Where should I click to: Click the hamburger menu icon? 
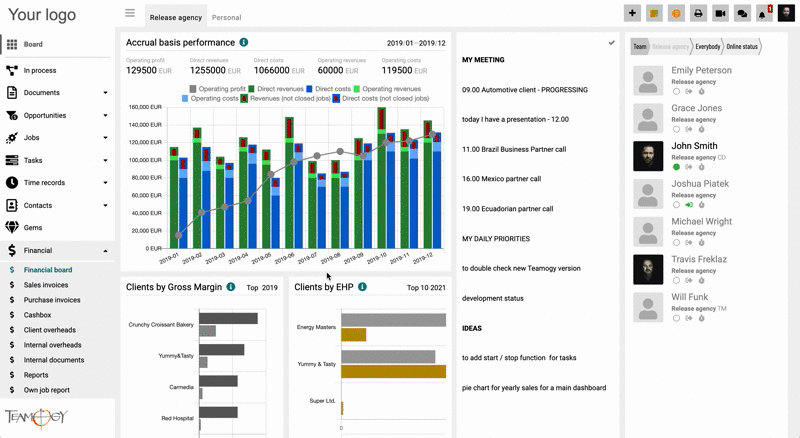coord(130,13)
